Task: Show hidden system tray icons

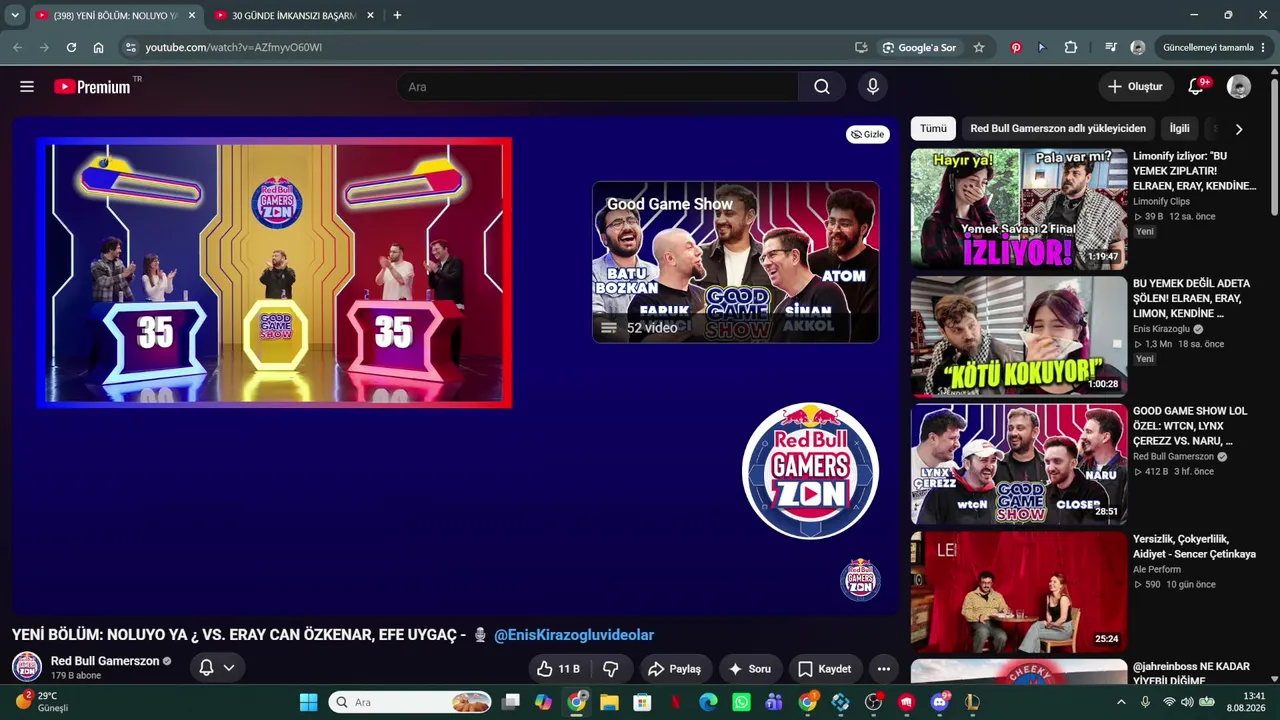Action: [x=1121, y=702]
